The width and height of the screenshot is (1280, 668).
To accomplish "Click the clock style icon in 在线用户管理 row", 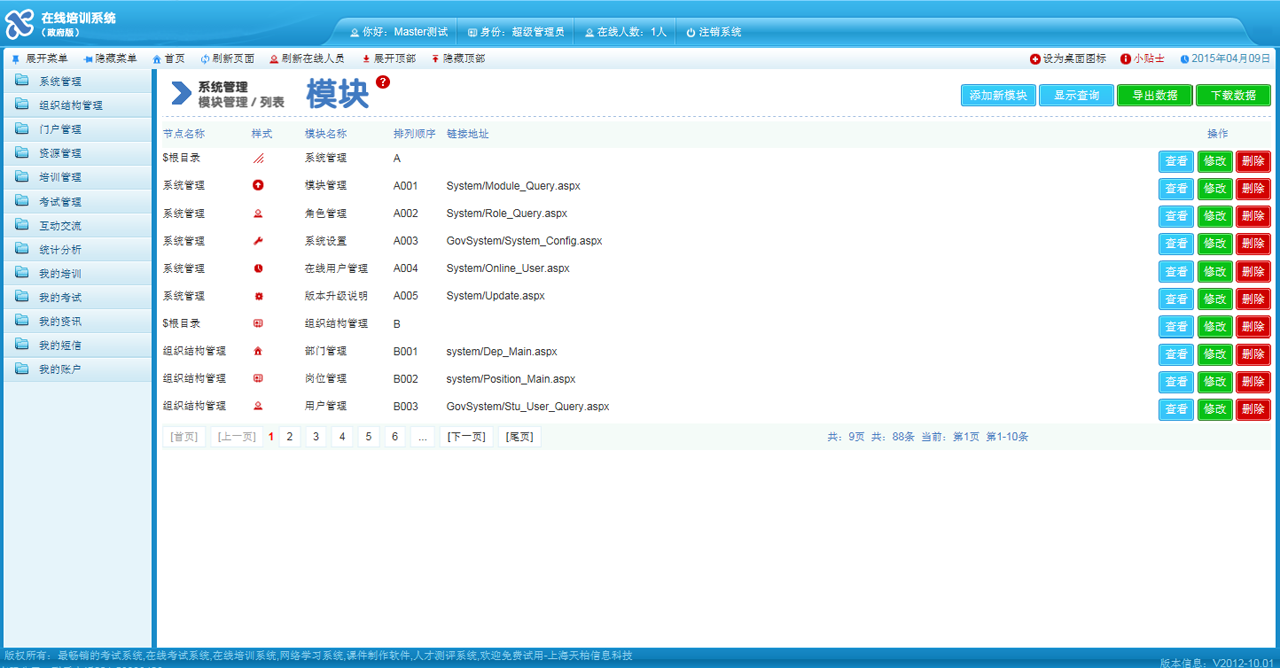I will coord(258,268).
